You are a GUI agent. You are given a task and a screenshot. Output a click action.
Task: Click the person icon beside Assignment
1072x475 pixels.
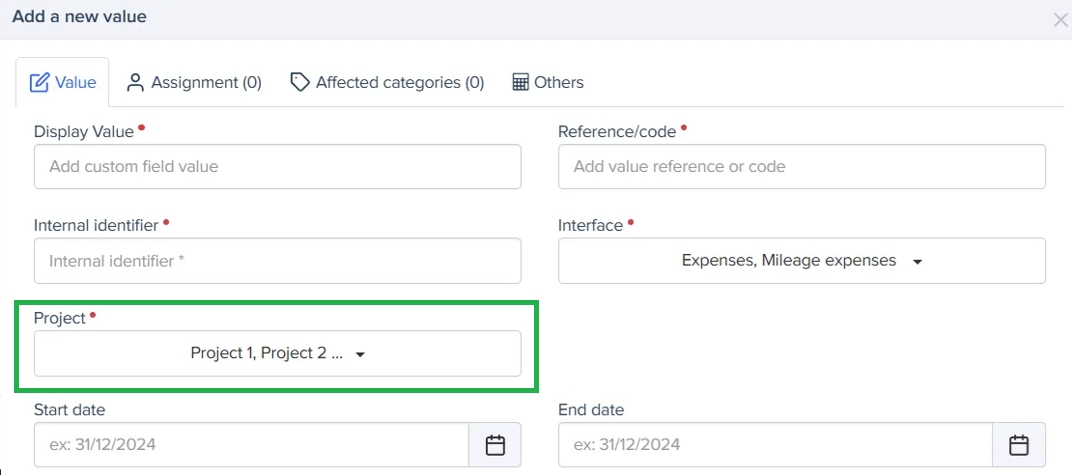(x=136, y=83)
